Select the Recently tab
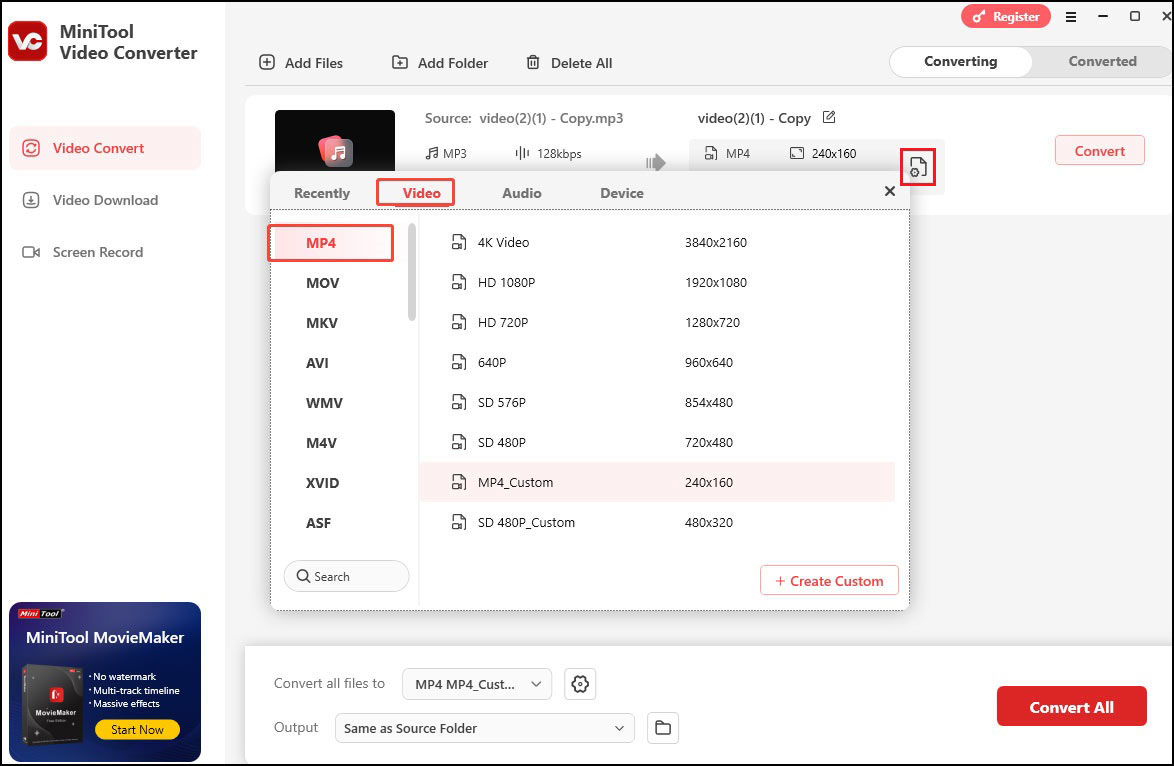 [x=322, y=193]
